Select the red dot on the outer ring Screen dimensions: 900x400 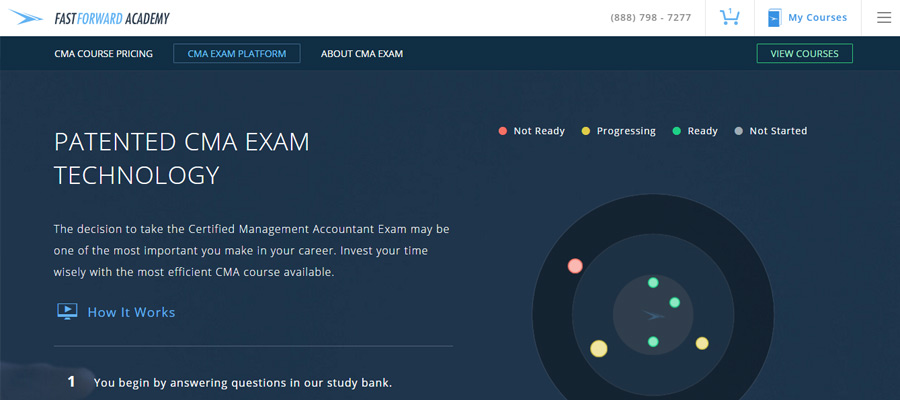click(575, 266)
